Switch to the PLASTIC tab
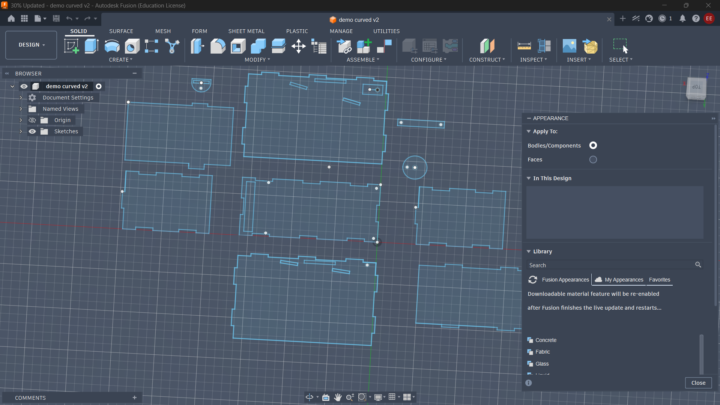Image resolution: width=720 pixels, height=405 pixels. coord(297,31)
